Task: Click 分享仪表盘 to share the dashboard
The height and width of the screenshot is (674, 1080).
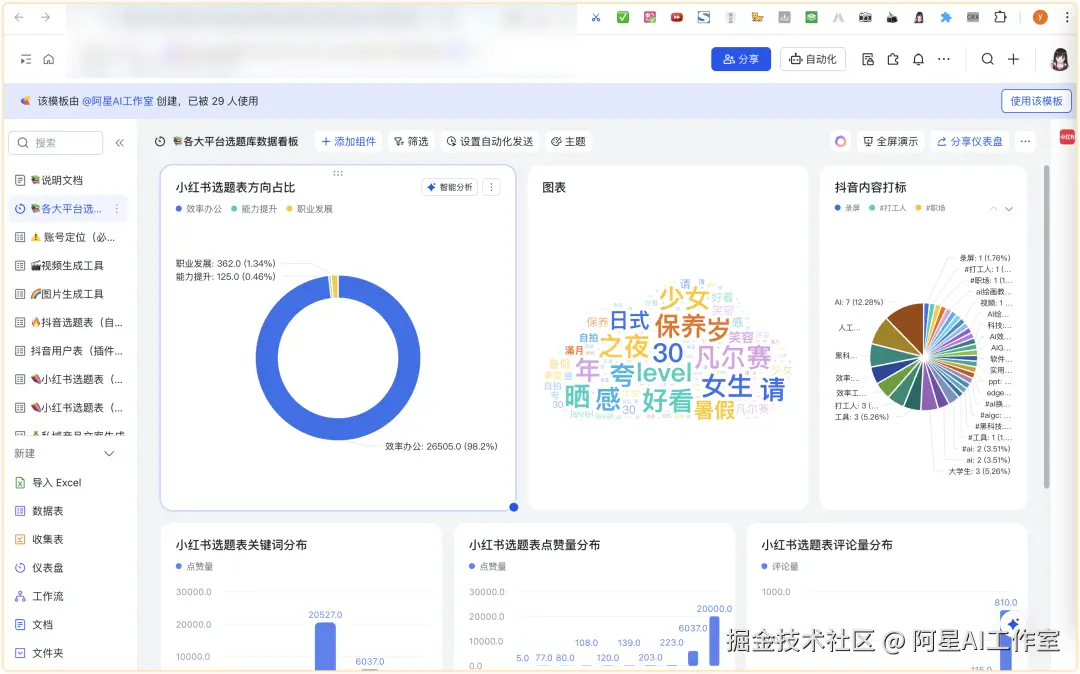Action: click(970, 141)
